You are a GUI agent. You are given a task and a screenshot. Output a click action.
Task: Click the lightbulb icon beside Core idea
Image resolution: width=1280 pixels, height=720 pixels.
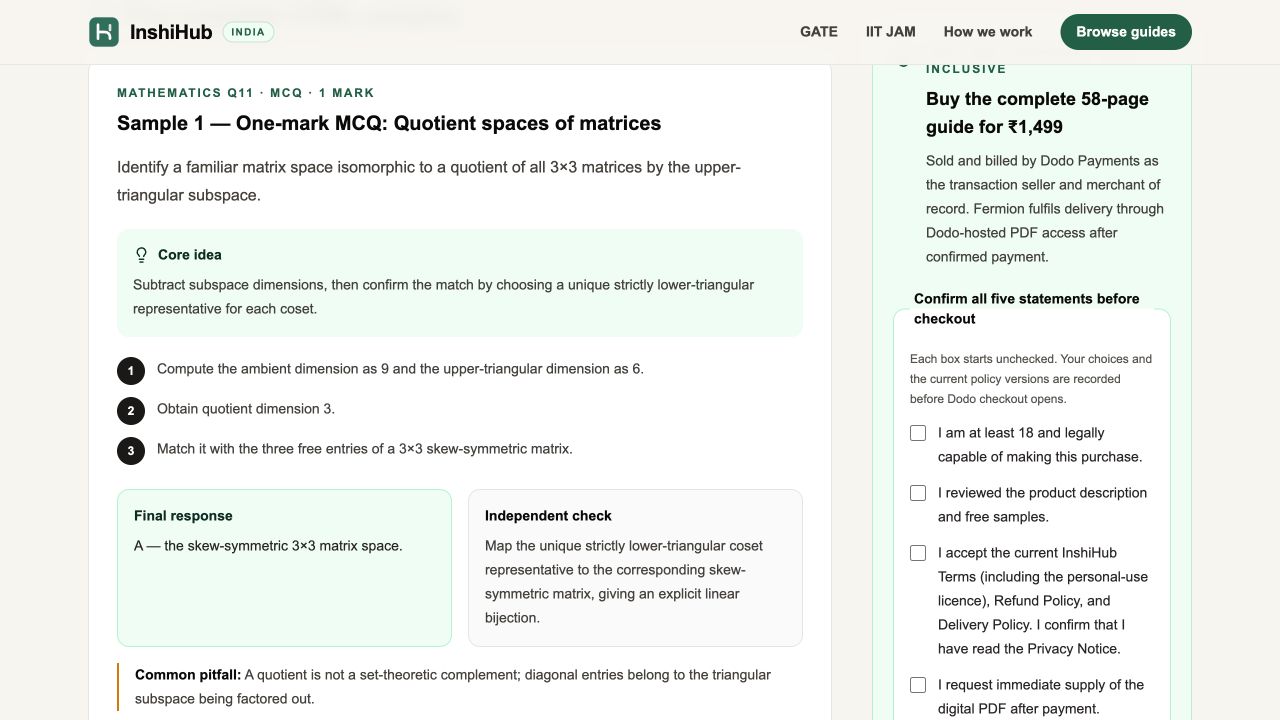141,255
